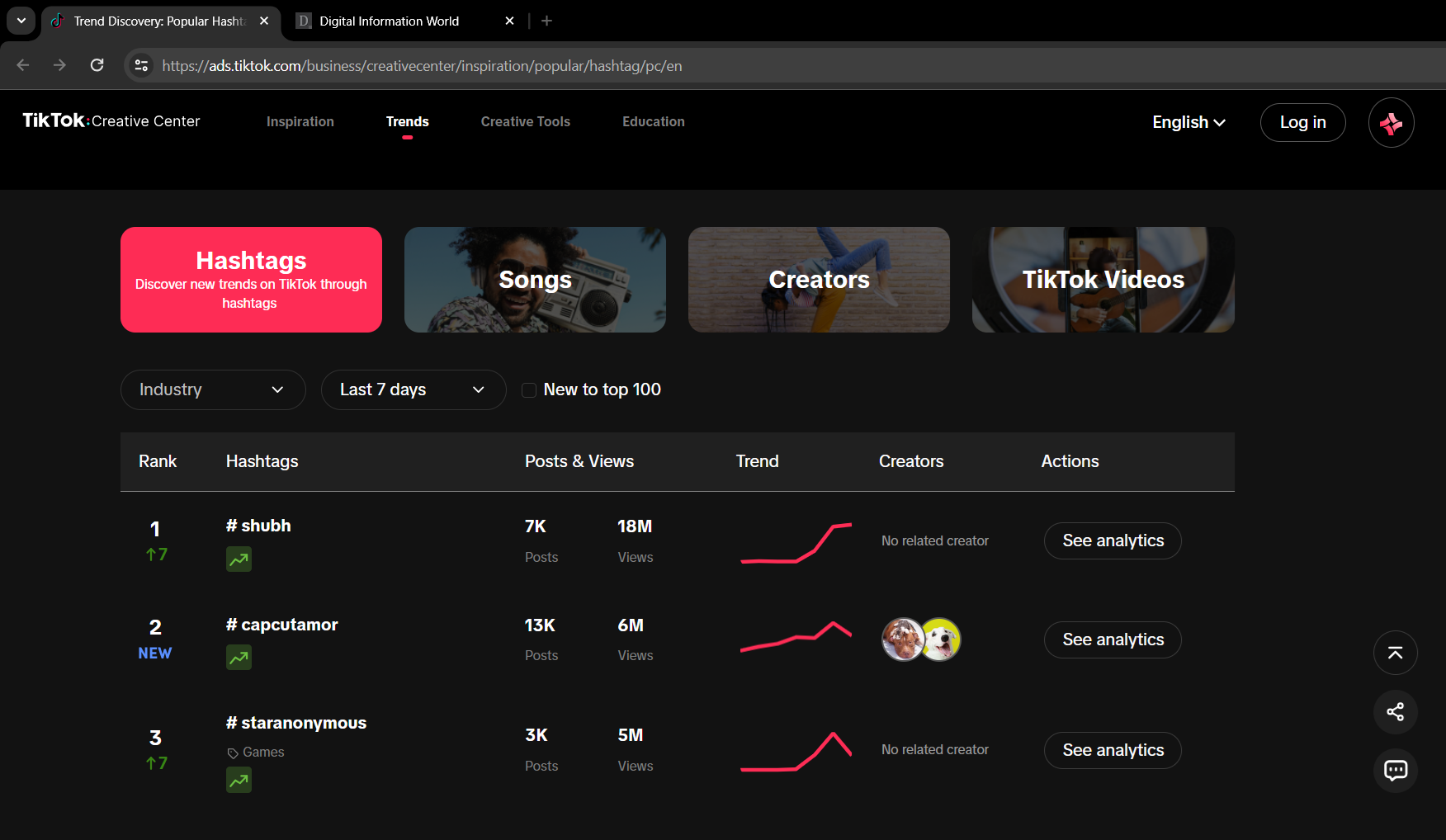Viewport: 1446px width, 840px height.
Task: Open the Inspiration menu
Action: click(x=300, y=121)
